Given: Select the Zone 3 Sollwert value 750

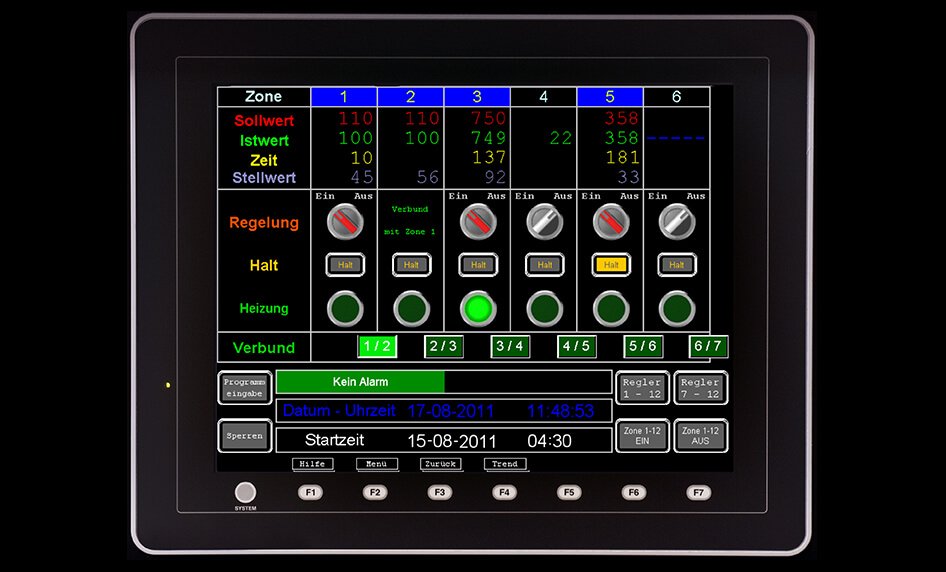Looking at the screenshot, I should click(489, 119).
